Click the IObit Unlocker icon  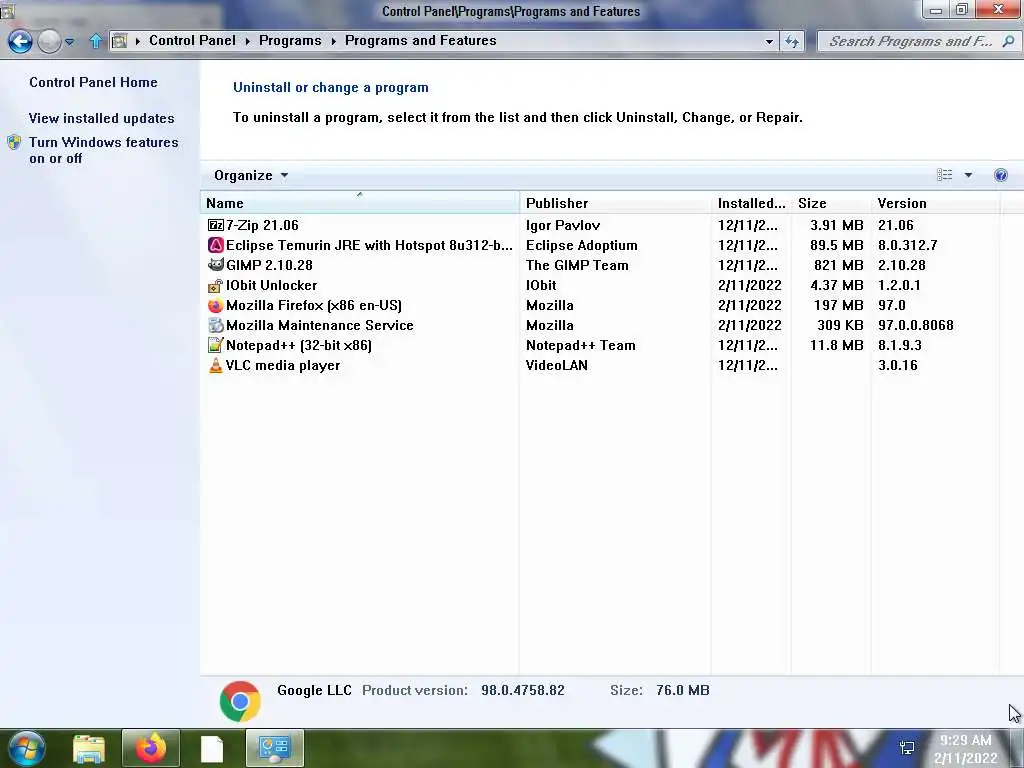[x=216, y=285]
